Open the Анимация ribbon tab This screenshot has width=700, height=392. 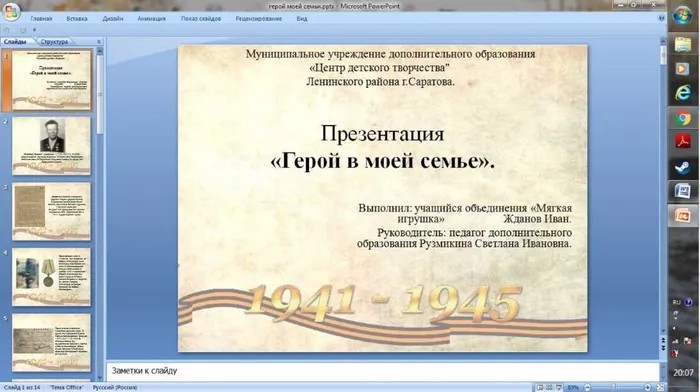point(151,19)
